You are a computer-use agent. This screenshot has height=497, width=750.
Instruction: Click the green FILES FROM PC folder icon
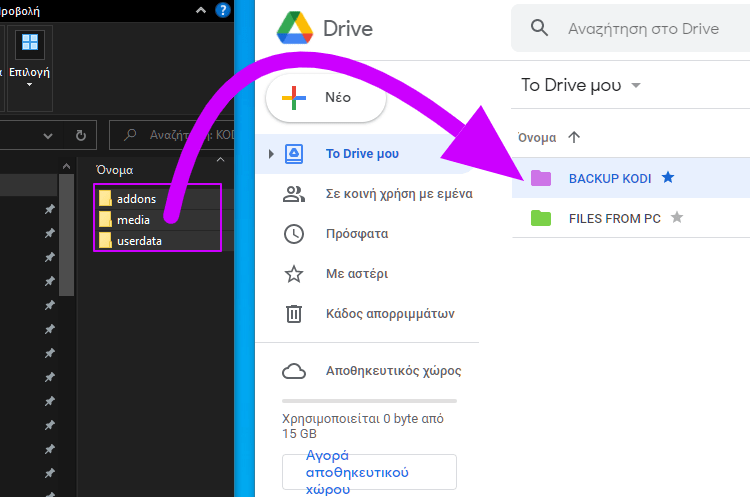coord(541,218)
